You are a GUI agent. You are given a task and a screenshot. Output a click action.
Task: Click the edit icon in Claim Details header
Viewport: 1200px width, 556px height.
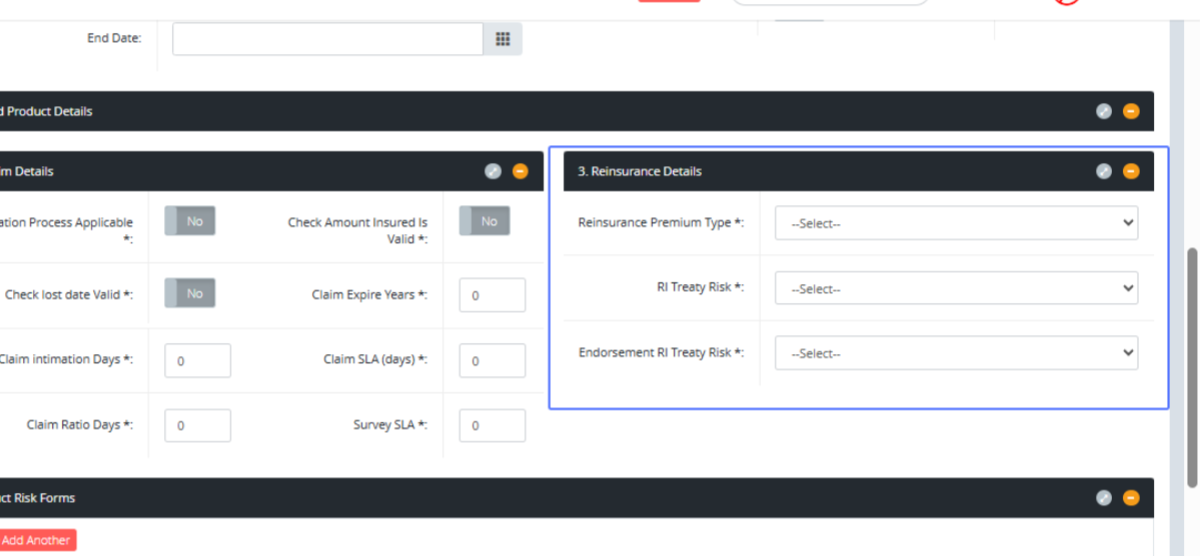pyautogui.click(x=493, y=171)
